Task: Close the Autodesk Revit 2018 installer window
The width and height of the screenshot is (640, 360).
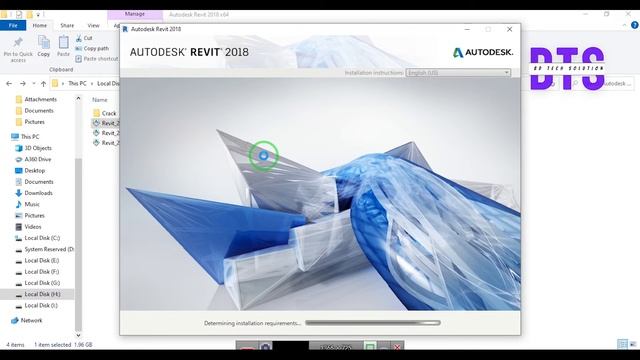Action: point(509,29)
